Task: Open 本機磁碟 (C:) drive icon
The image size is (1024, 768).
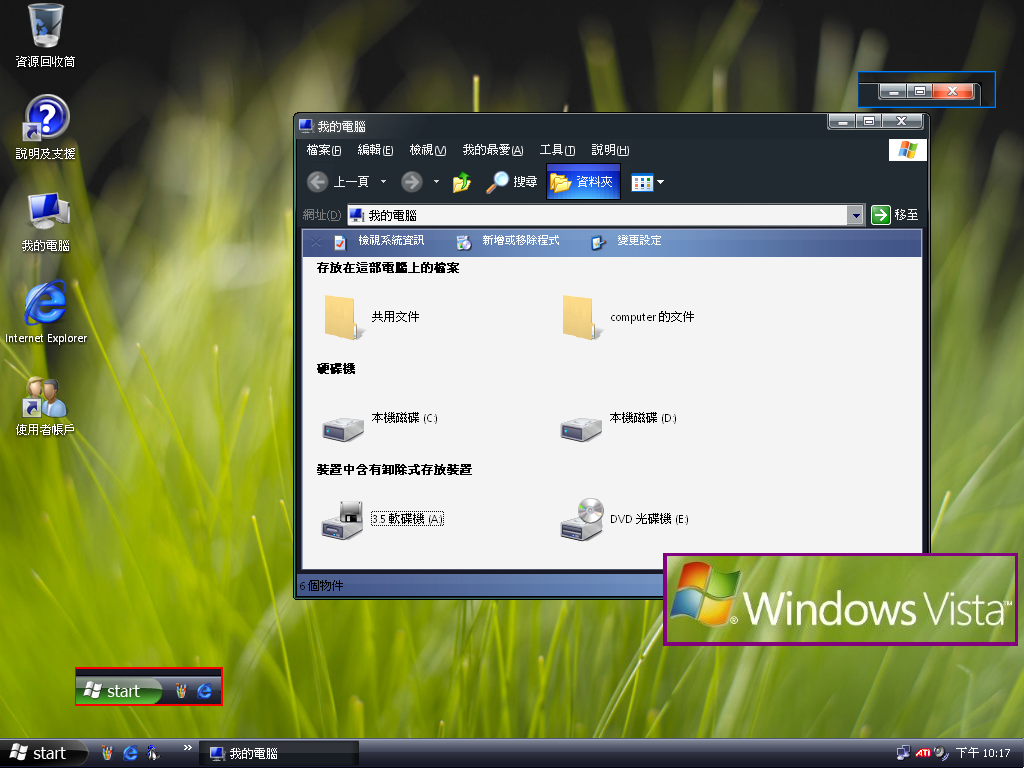Action: [342, 425]
